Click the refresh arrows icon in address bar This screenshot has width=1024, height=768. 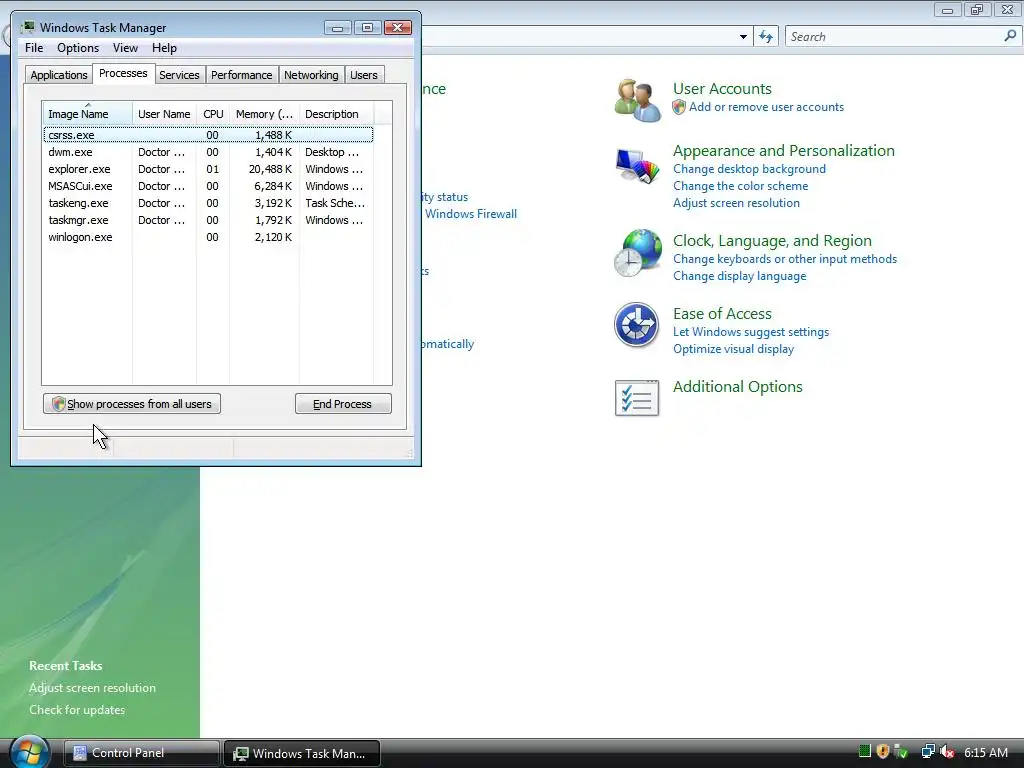[766, 37]
